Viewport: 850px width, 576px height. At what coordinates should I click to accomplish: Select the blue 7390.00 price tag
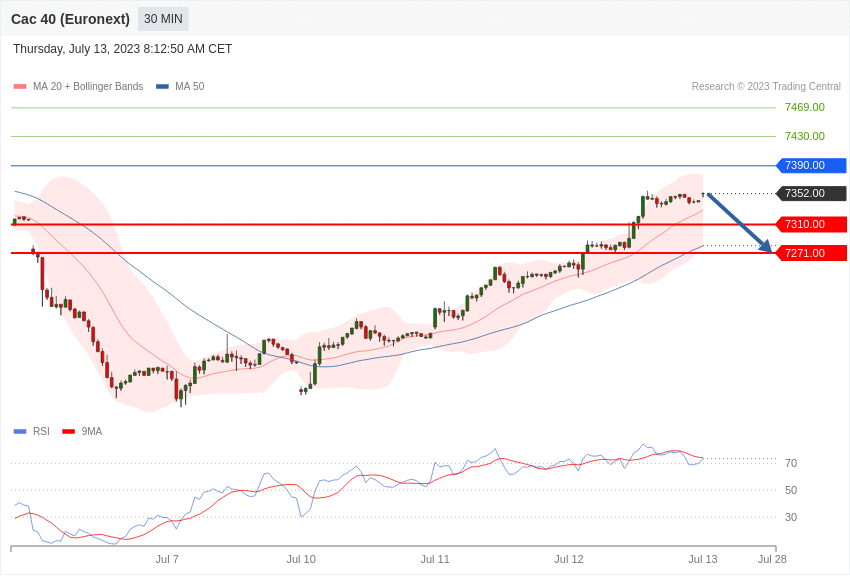(x=810, y=166)
